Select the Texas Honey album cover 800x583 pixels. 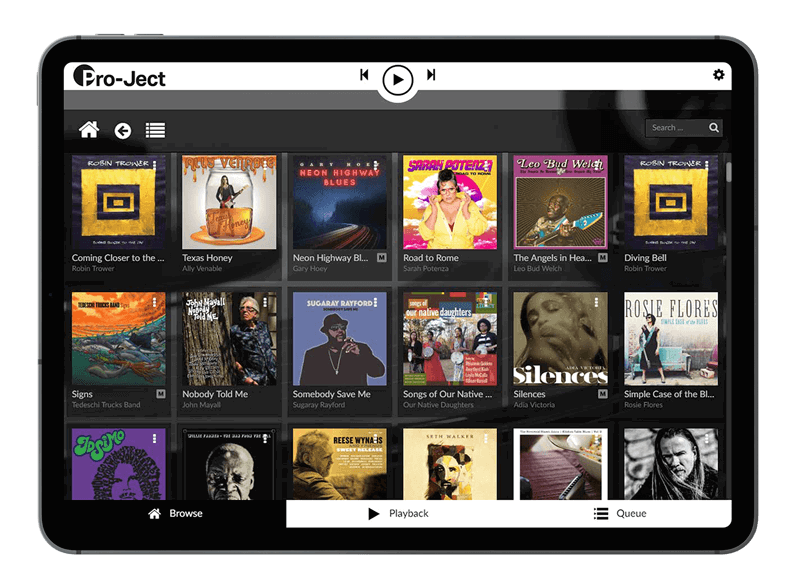[229, 202]
